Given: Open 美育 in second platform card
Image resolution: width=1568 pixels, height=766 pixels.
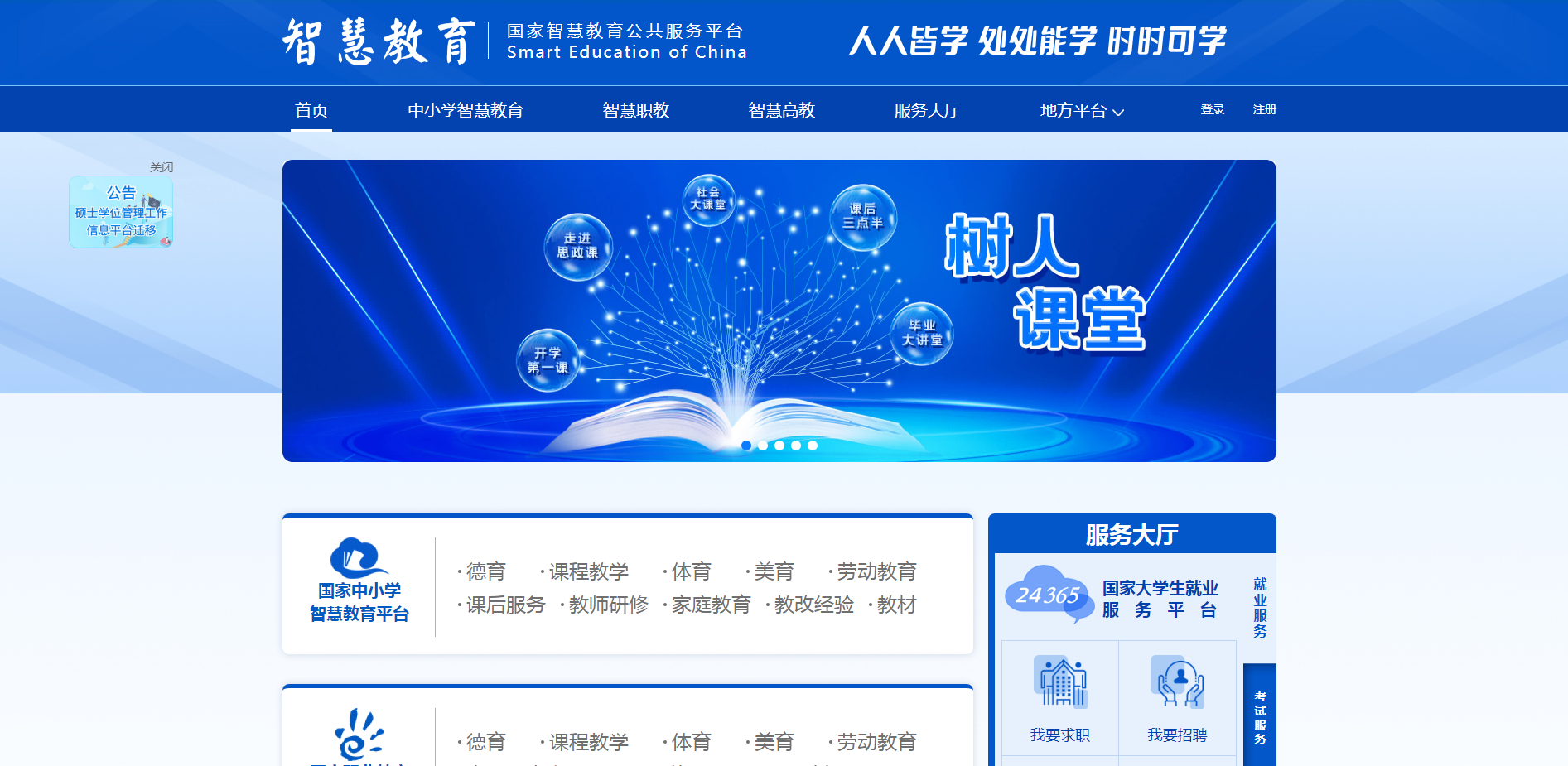Looking at the screenshot, I should tap(774, 742).
